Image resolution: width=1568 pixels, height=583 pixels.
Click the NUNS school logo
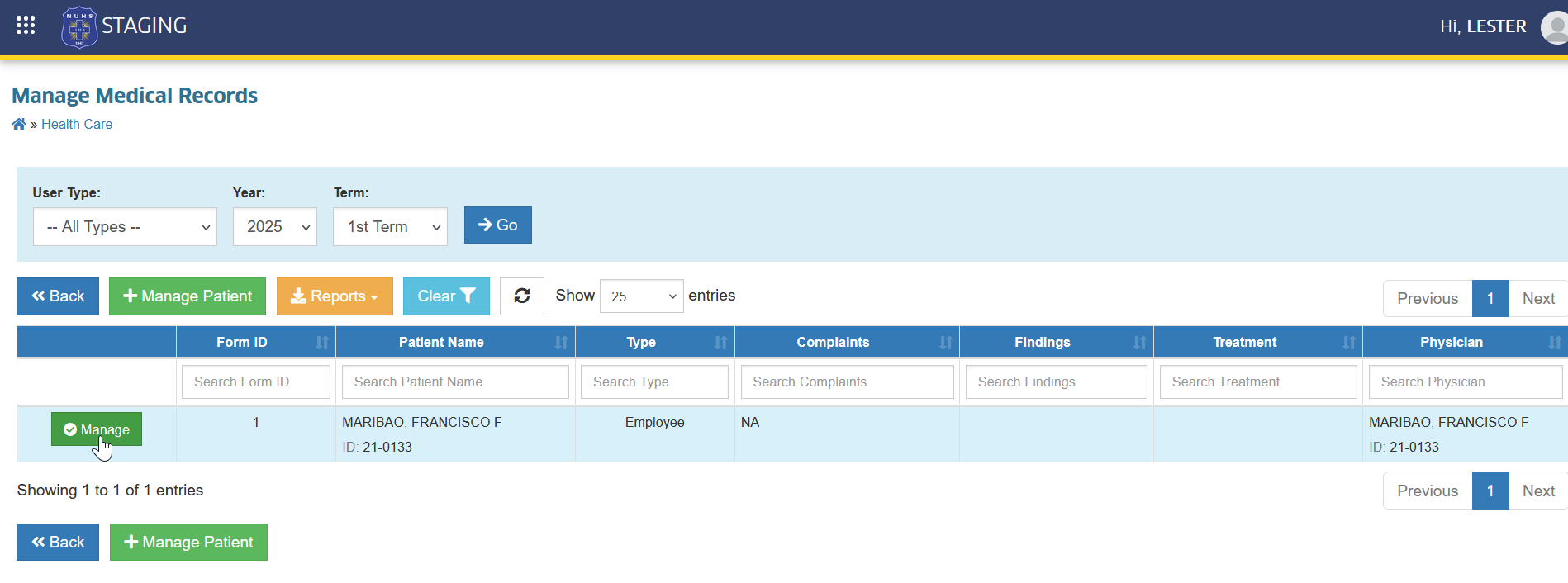(79, 27)
